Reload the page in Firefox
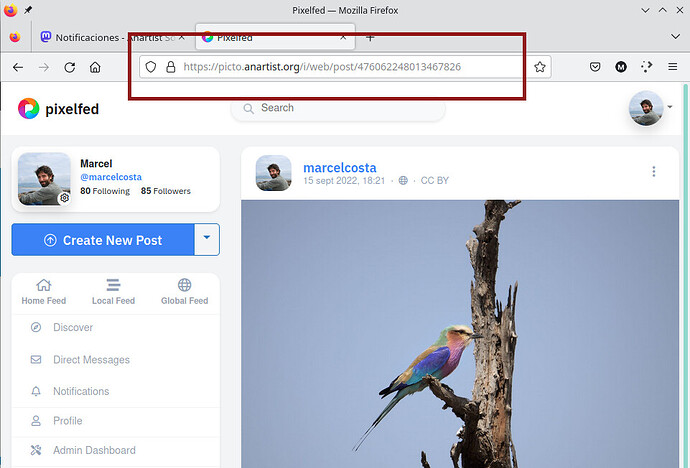This screenshot has height=468, width=690. pos(69,67)
